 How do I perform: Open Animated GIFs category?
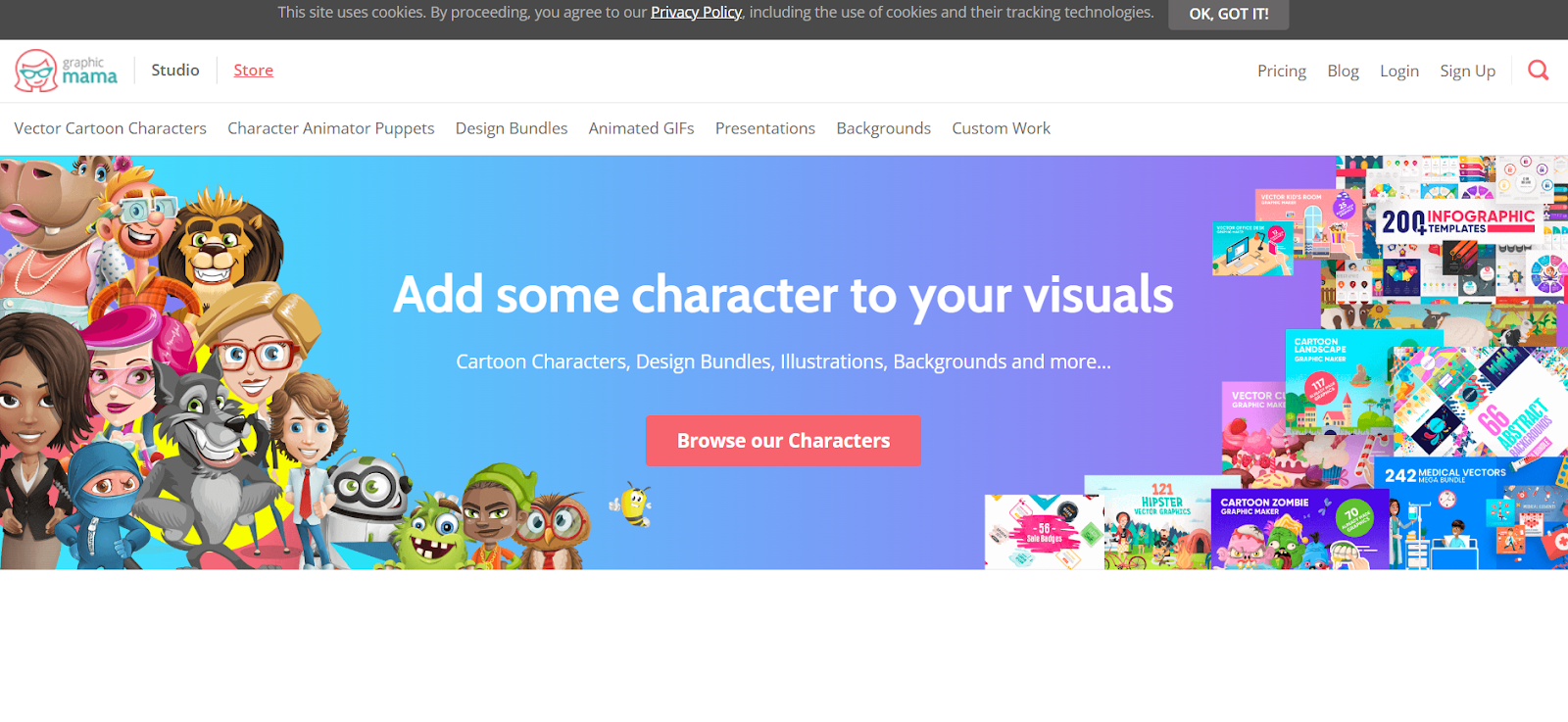pyautogui.click(x=641, y=128)
